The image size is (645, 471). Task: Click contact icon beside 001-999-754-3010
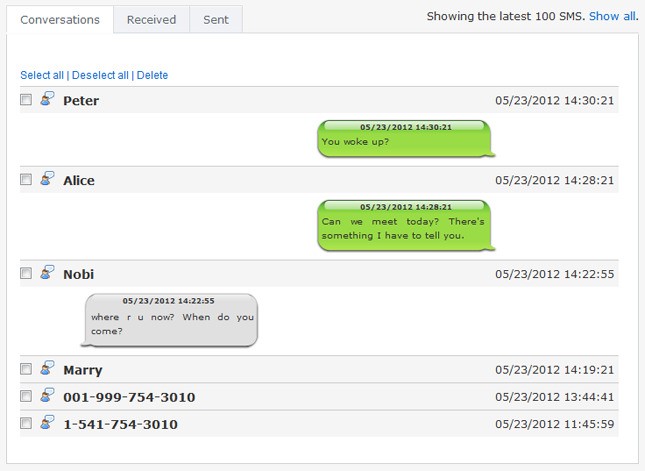click(46, 396)
